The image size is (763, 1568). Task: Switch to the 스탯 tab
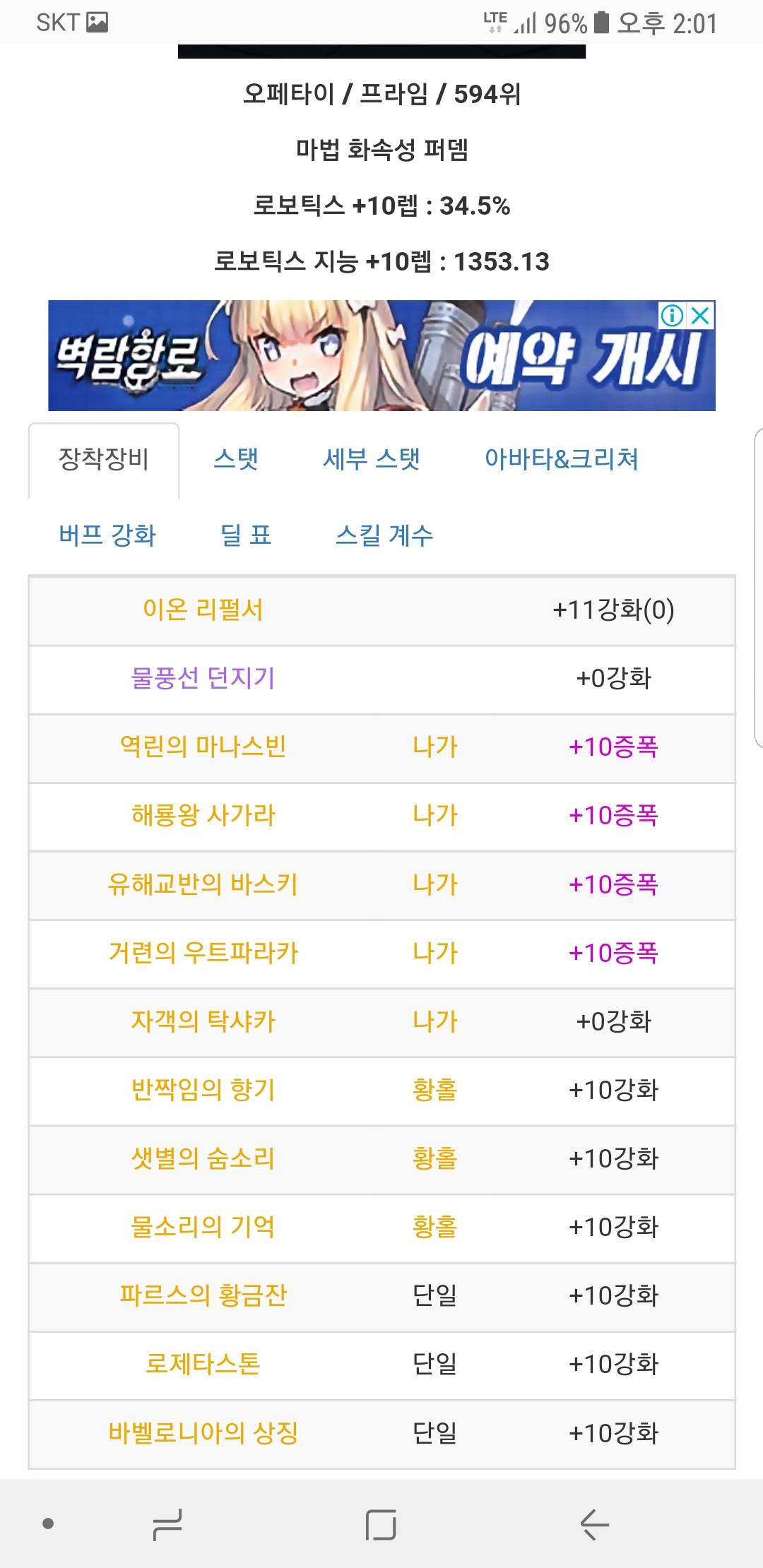pyautogui.click(x=236, y=459)
